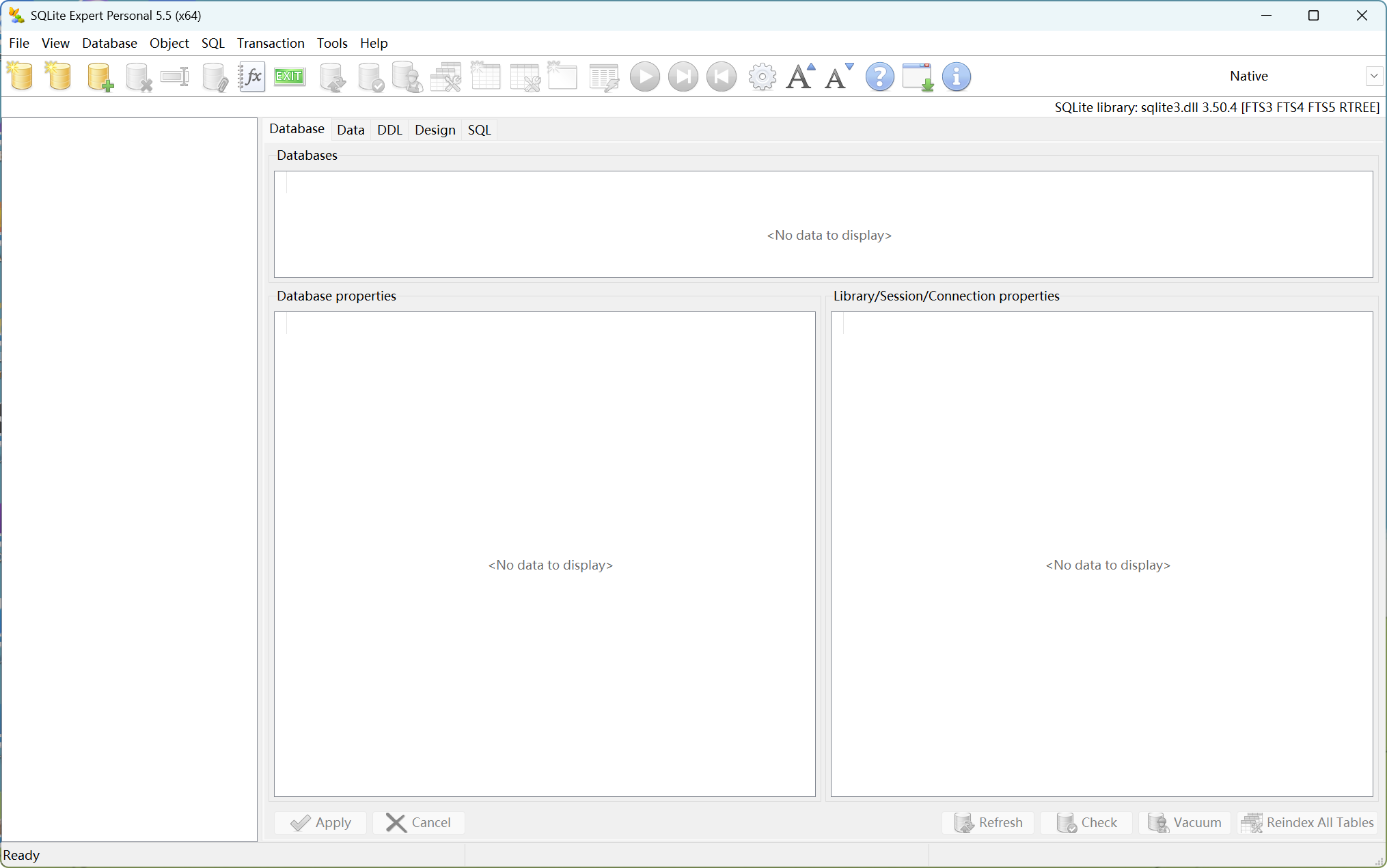Click the window download update icon
This screenshot has height=868, width=1387.
(x=918, y=76)
